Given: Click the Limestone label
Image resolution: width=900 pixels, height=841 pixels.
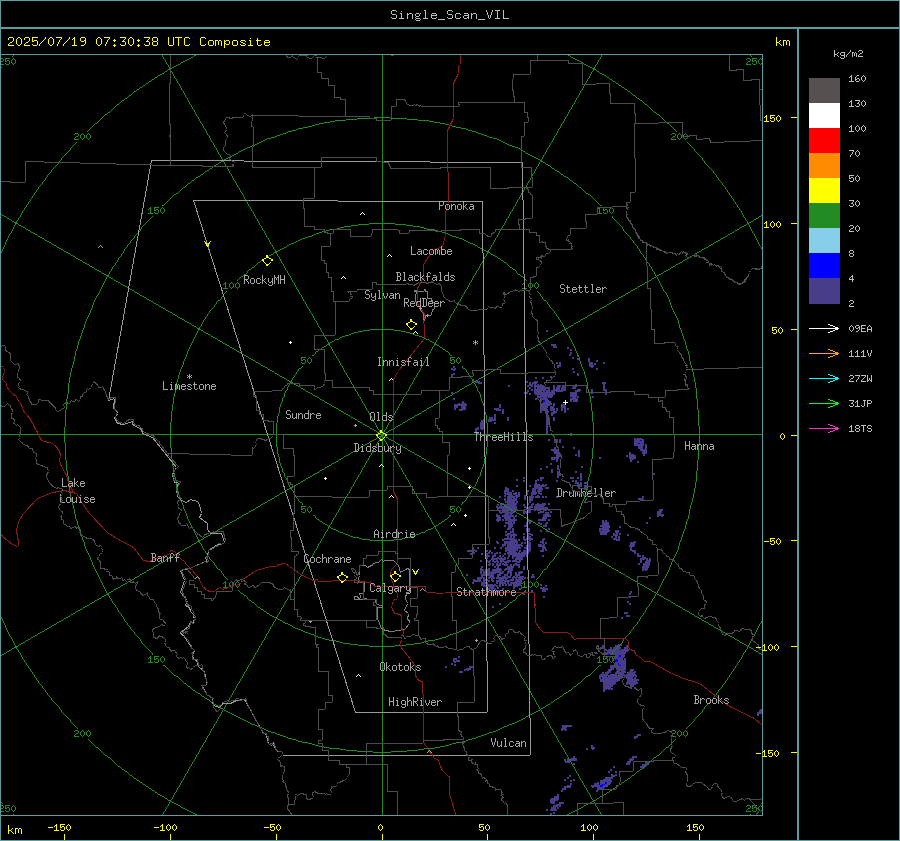Looking at the screenshot, I should click(189, 386).
